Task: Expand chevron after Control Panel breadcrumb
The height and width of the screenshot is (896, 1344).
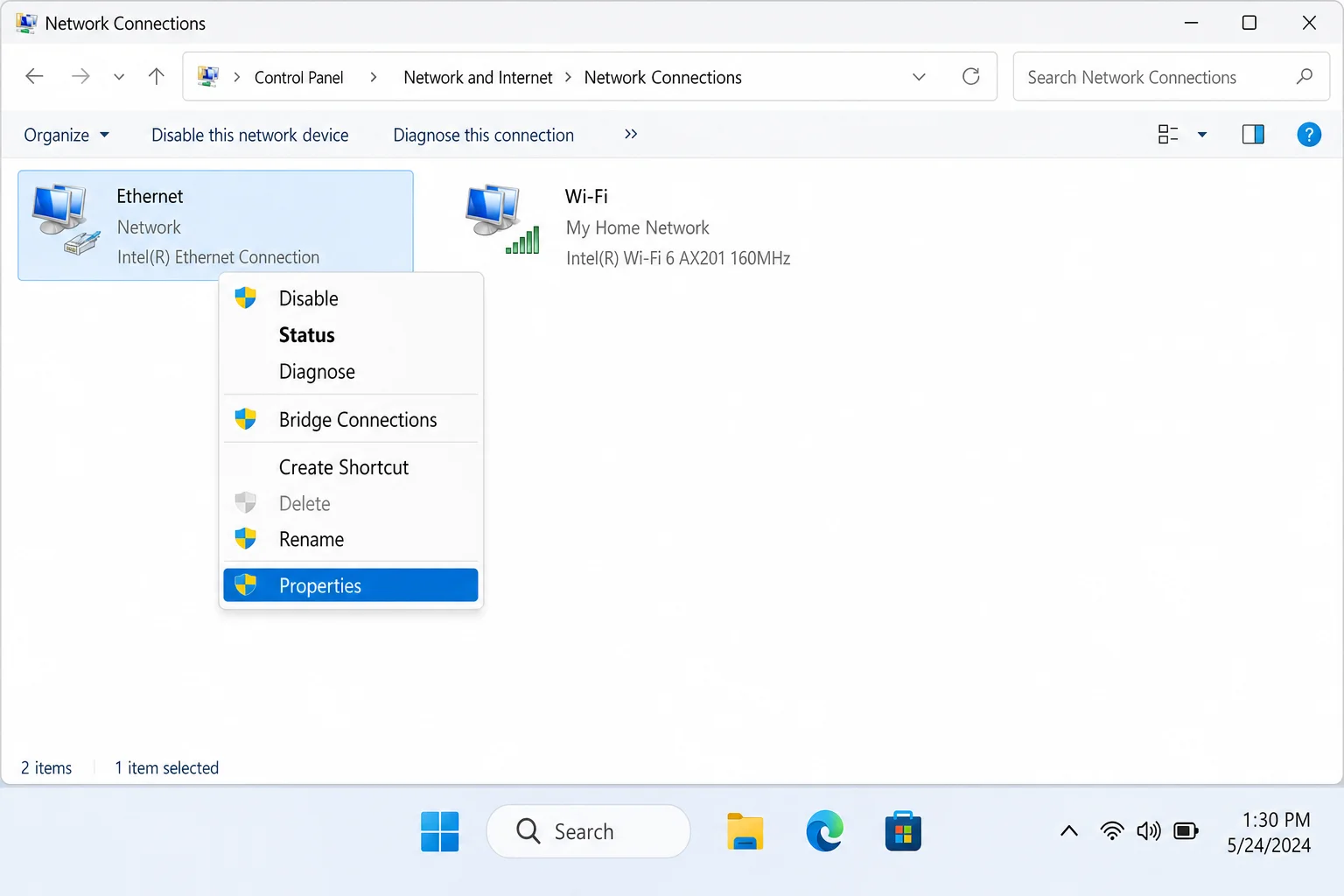Action: [x=374, y=77]
